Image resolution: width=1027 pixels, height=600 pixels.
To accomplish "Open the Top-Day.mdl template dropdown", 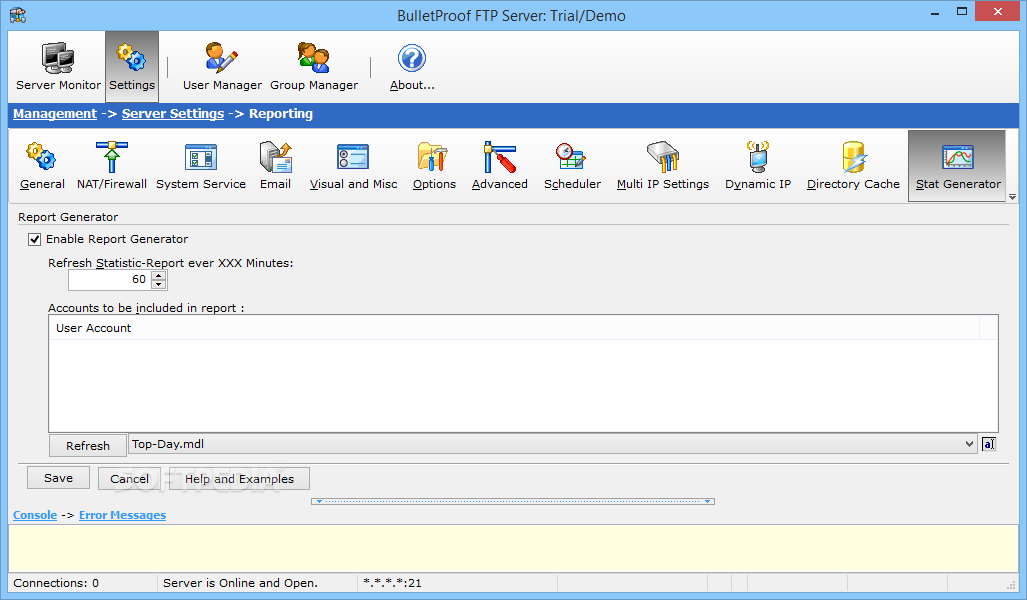I will tap(969, 444).
